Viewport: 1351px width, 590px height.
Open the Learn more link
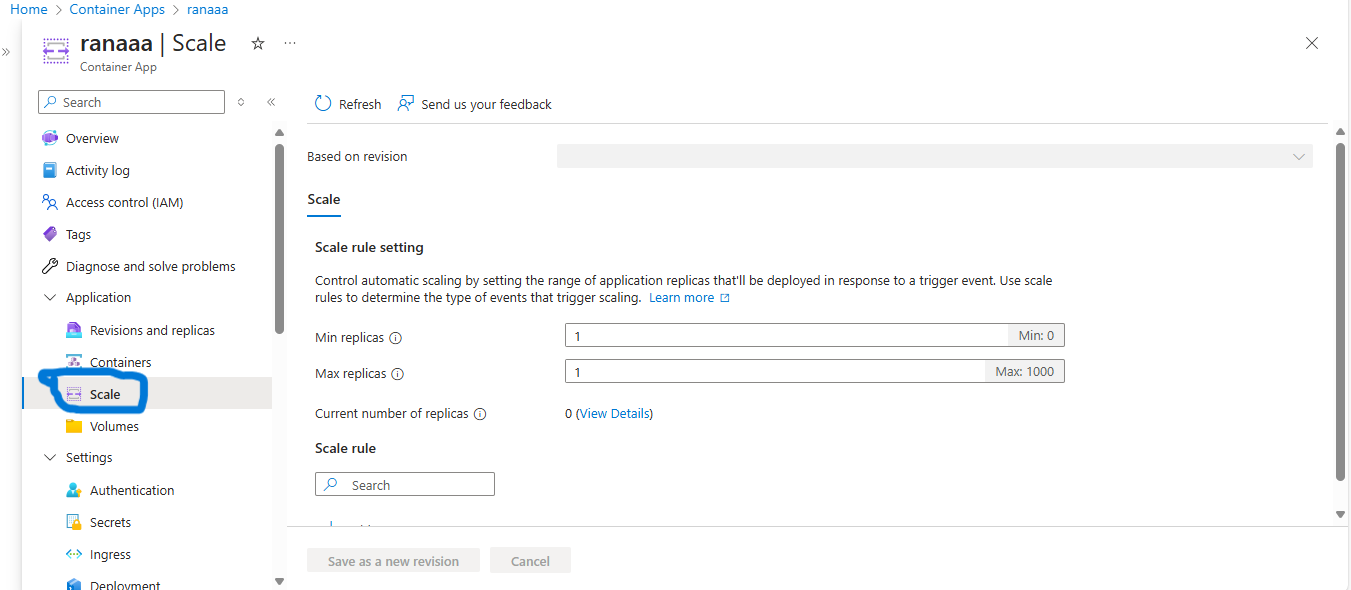pos(689,297)
